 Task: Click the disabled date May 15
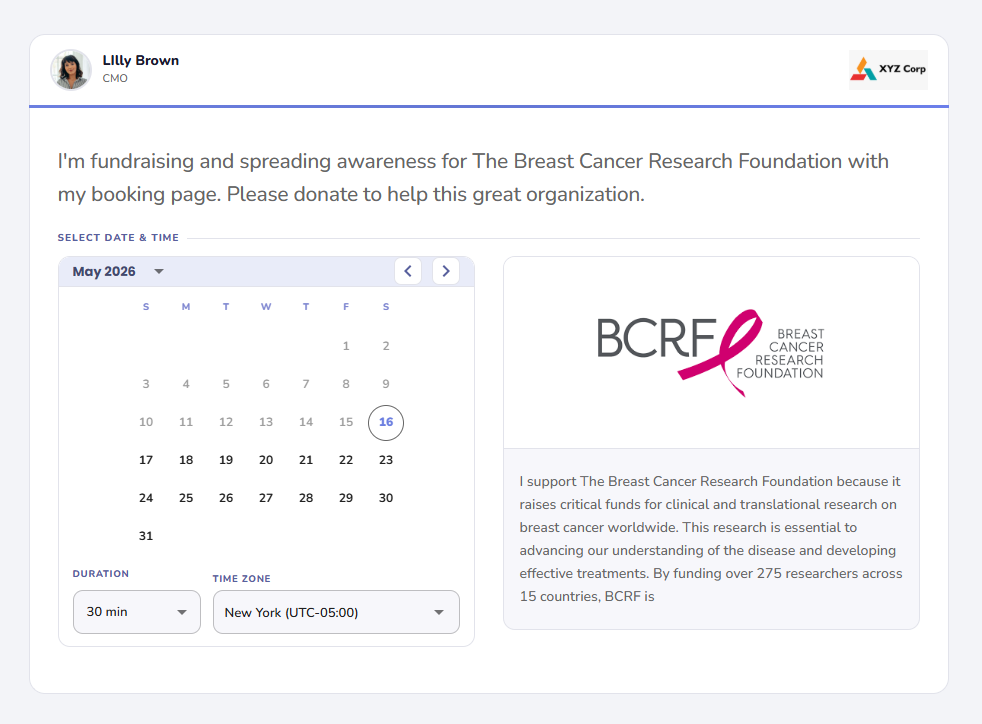point(346,422)
